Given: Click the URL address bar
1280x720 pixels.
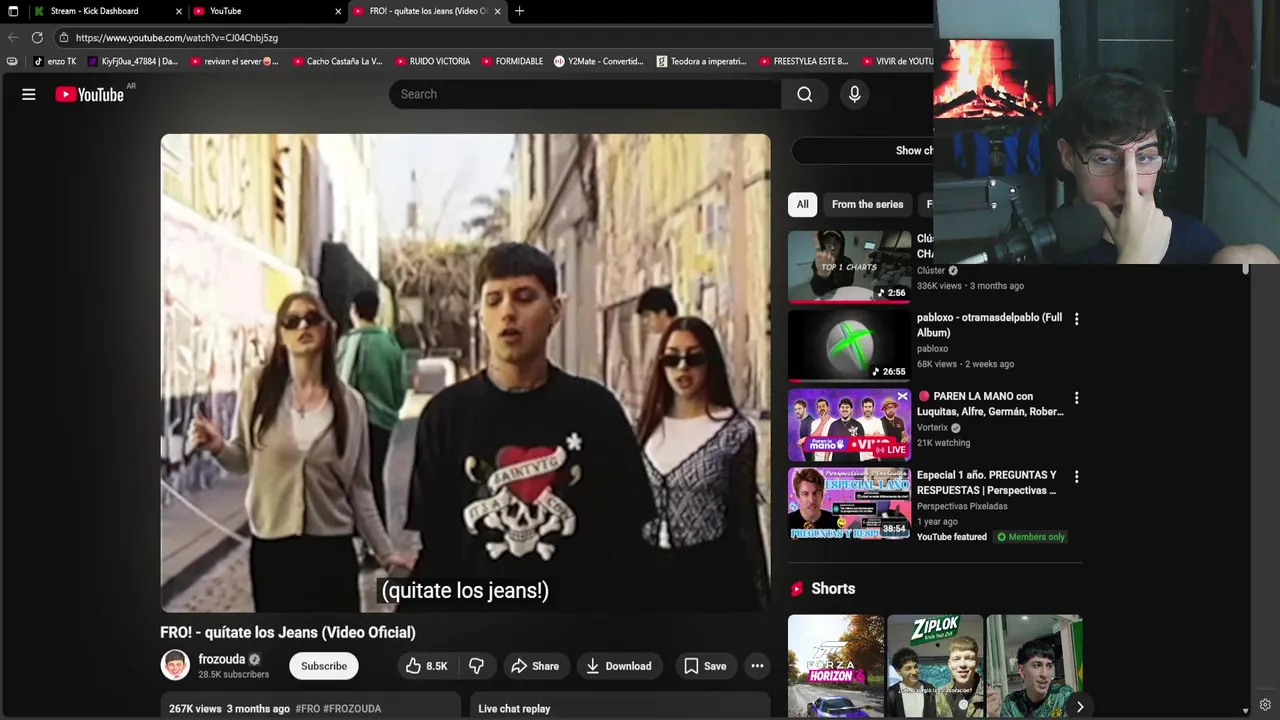Looking at the screenshot, I should coord(490,37).
